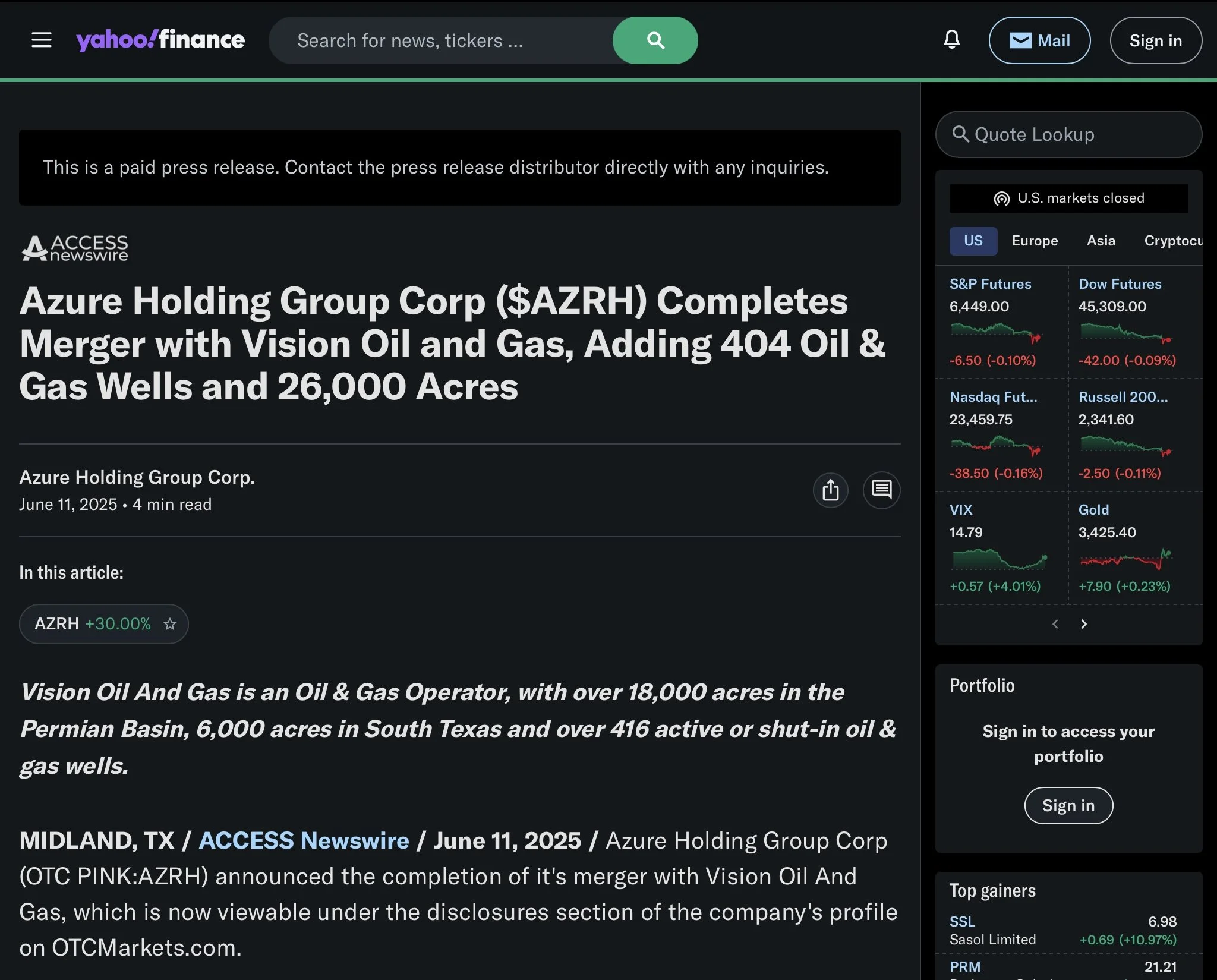This screenshot has height=980, width=1217.
Task: Open the comments icon
Action: (881, 490)
